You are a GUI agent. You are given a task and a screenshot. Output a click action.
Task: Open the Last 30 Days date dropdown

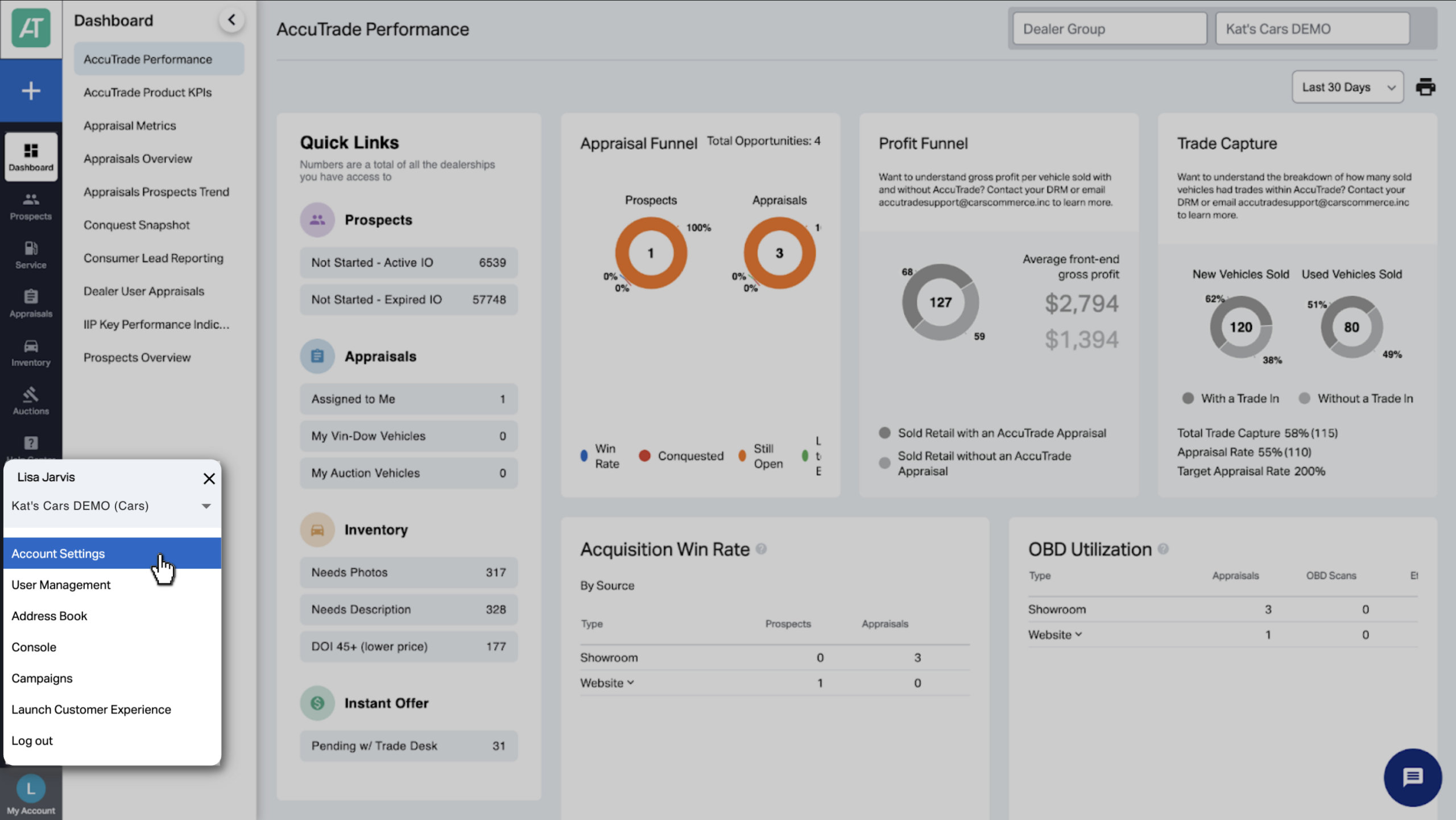coord(1347,87)
